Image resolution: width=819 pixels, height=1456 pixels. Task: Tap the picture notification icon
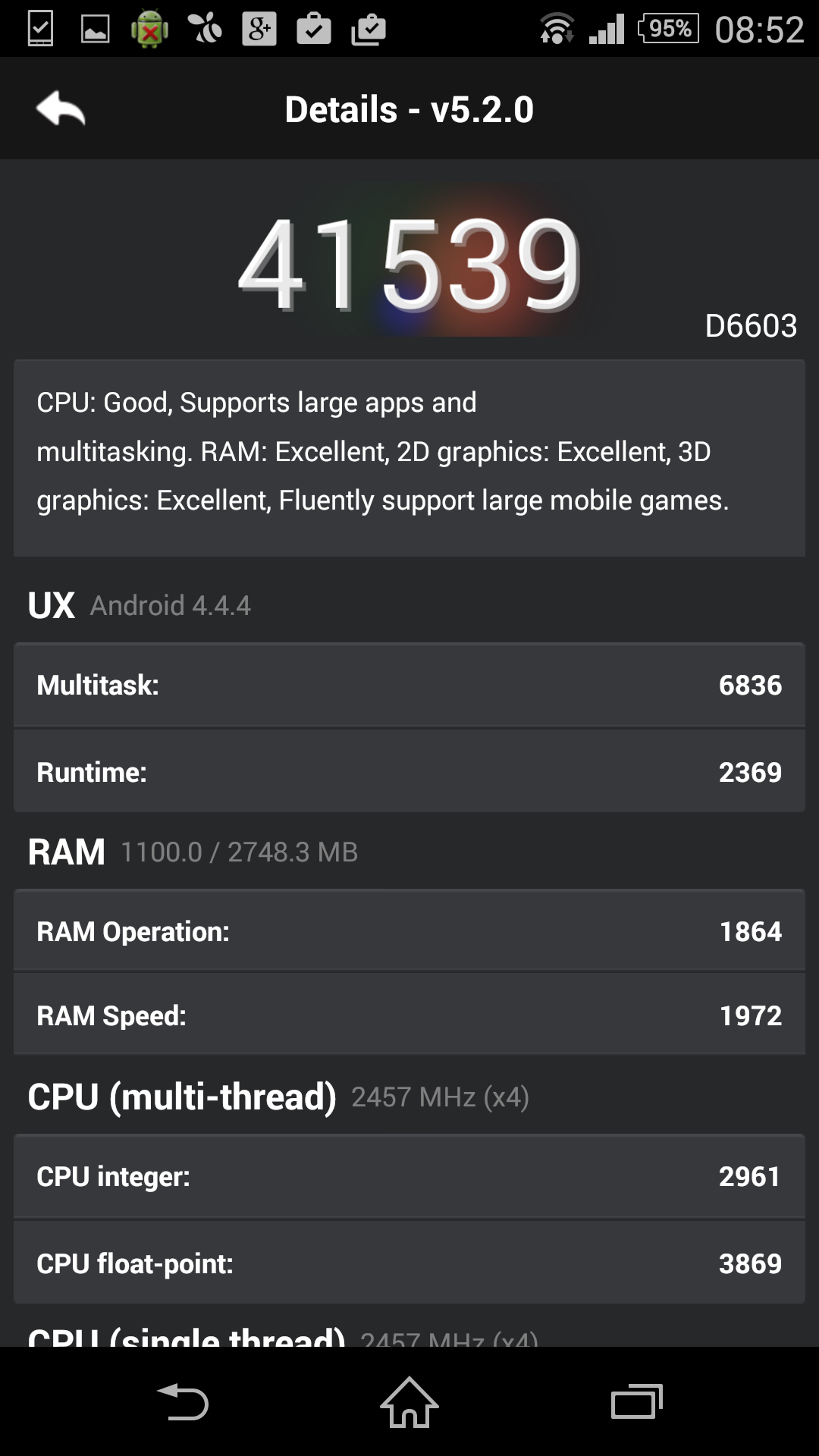(95, 30)
